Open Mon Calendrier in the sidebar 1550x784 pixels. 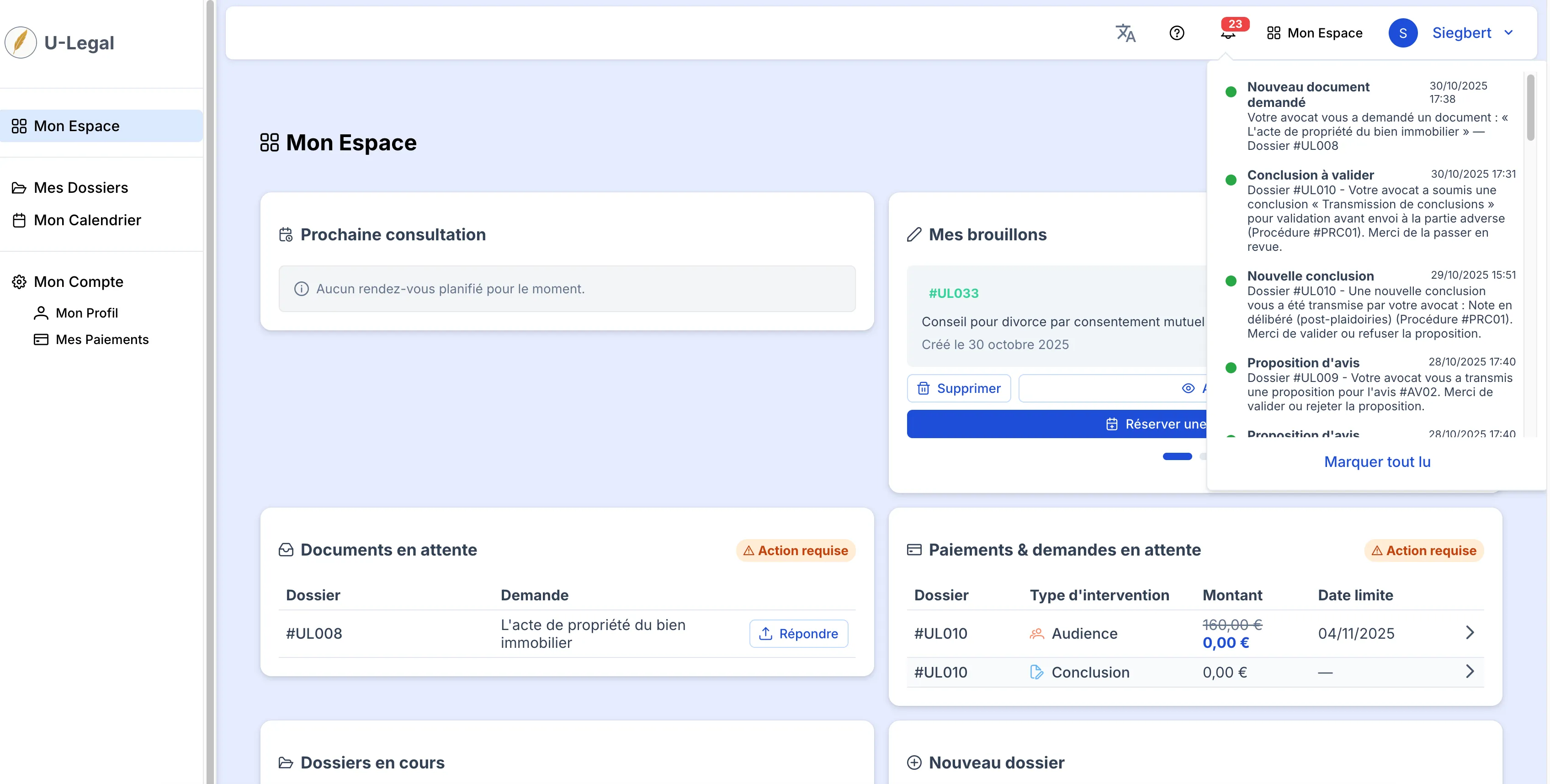(x=76, y=220)
